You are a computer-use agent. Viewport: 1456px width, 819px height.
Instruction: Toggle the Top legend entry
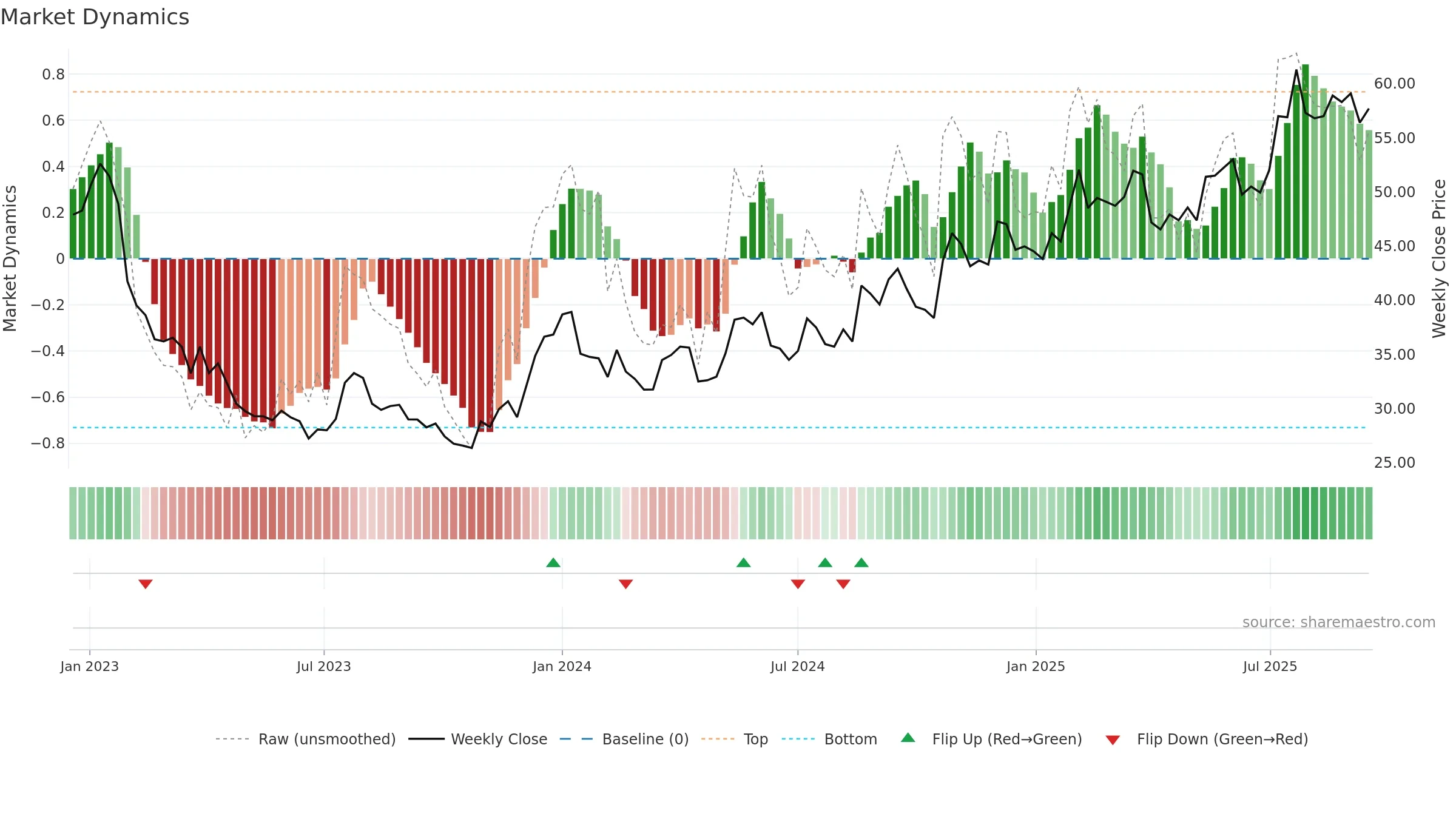tap(735, 739)
